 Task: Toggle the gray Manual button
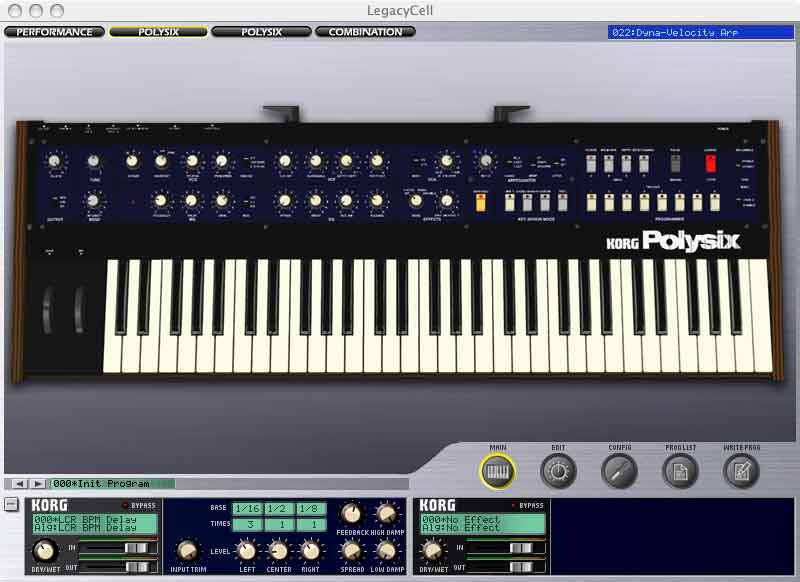click(x=675, y=163)
